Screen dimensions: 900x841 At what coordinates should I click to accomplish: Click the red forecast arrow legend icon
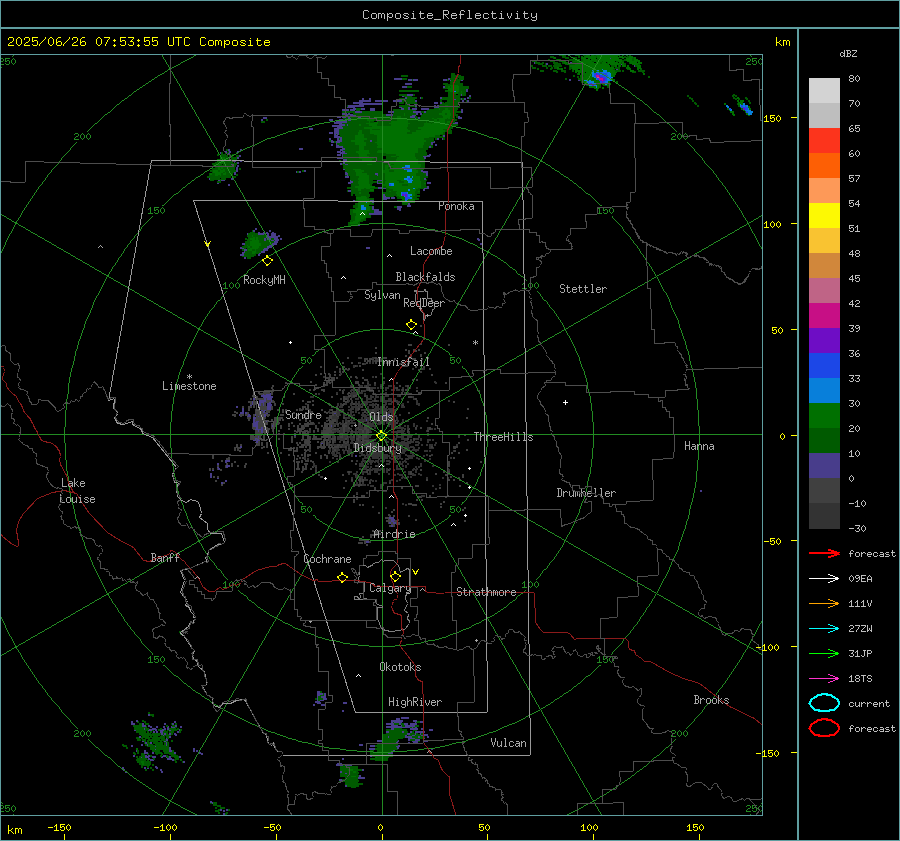coord(824,553)
